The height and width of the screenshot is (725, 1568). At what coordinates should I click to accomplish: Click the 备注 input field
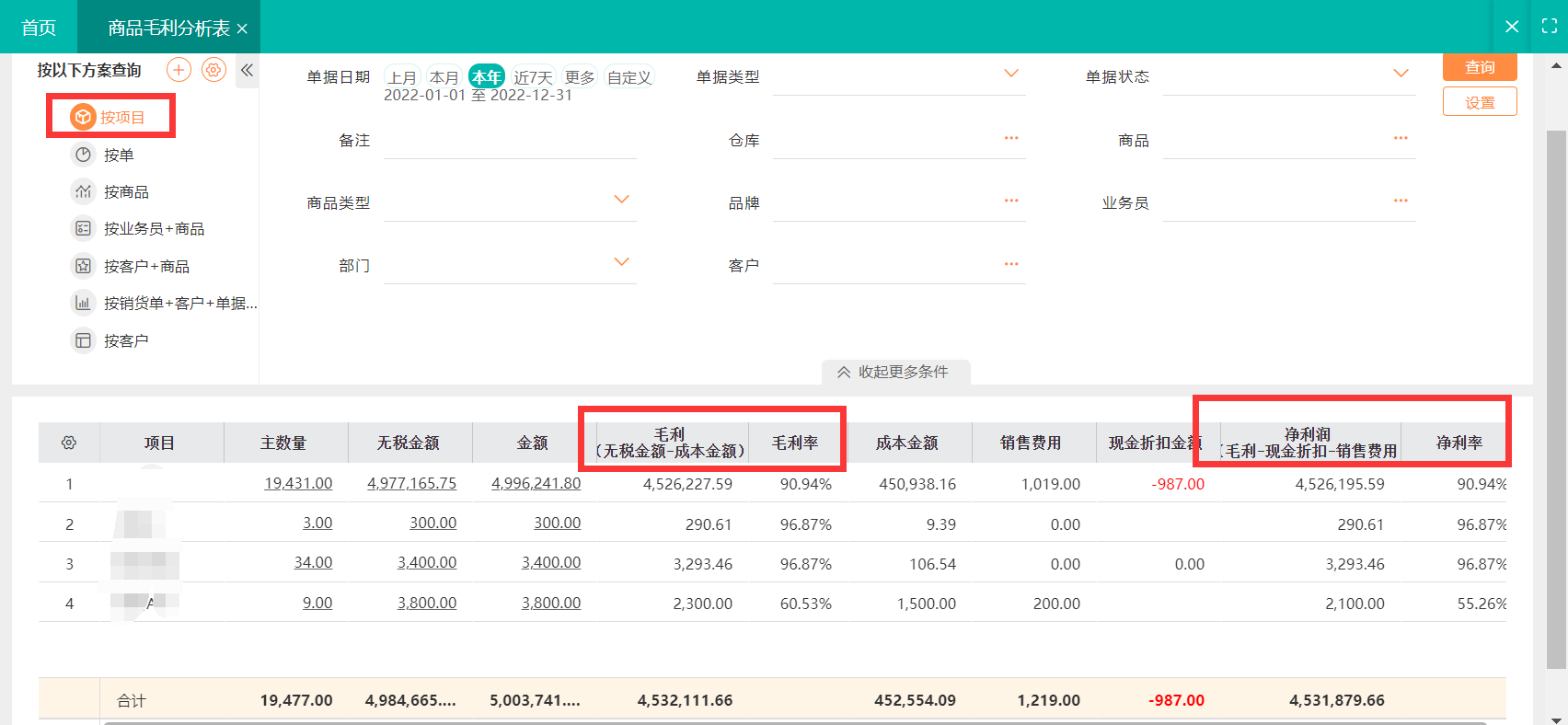510,142
